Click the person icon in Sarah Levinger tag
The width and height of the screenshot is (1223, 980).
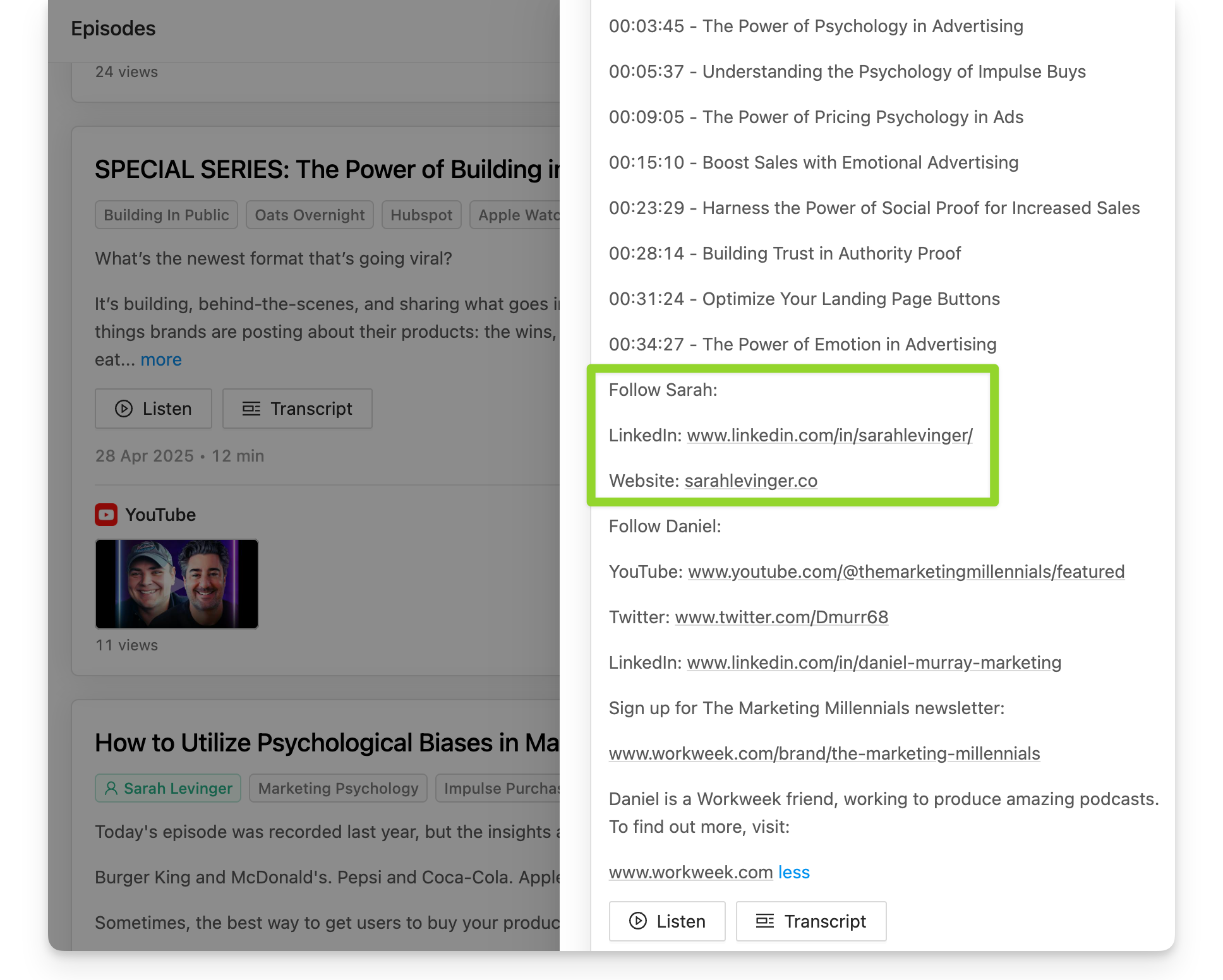pos(111,788)
